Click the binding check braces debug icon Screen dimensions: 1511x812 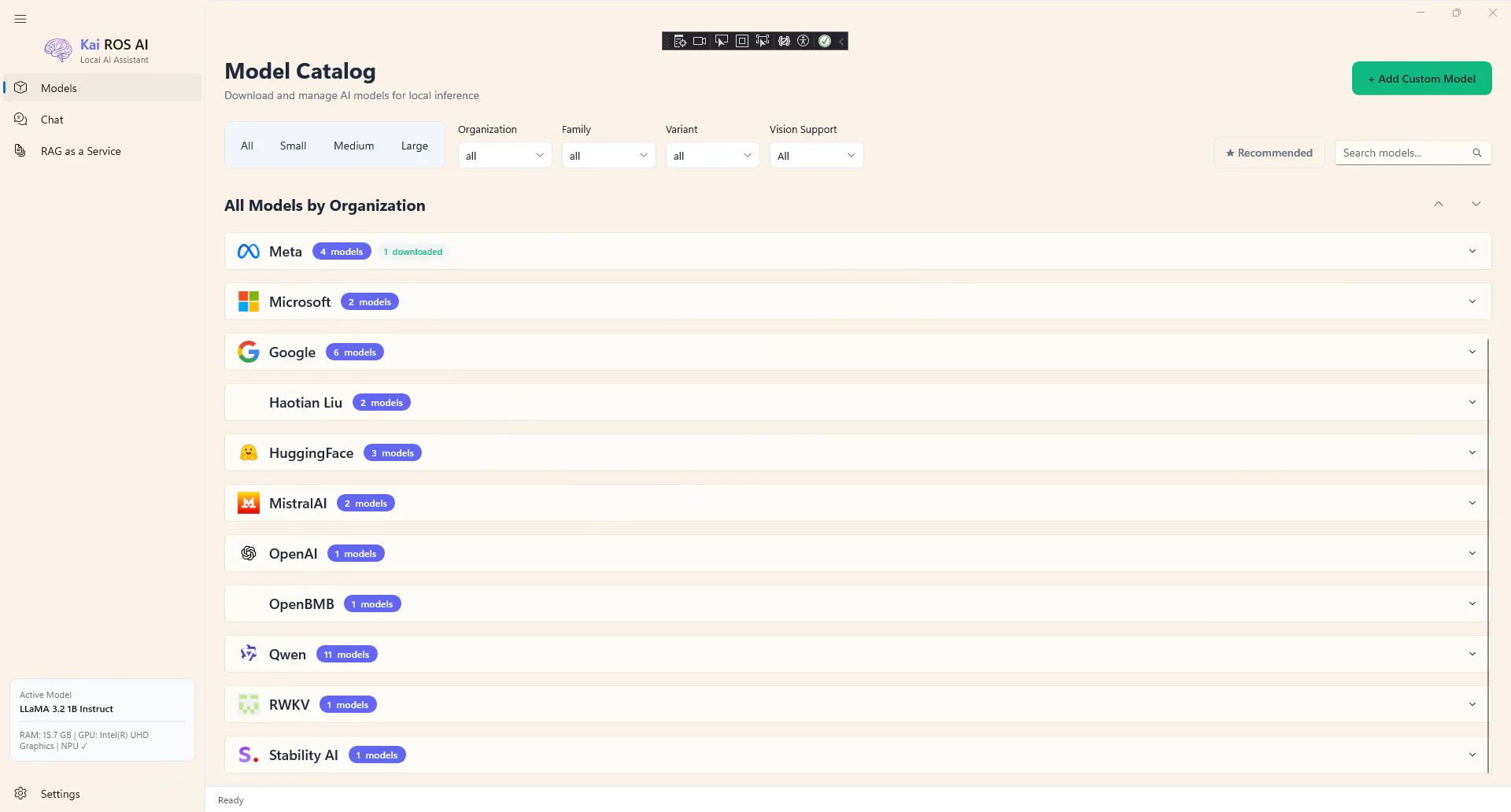coord(784,41)
